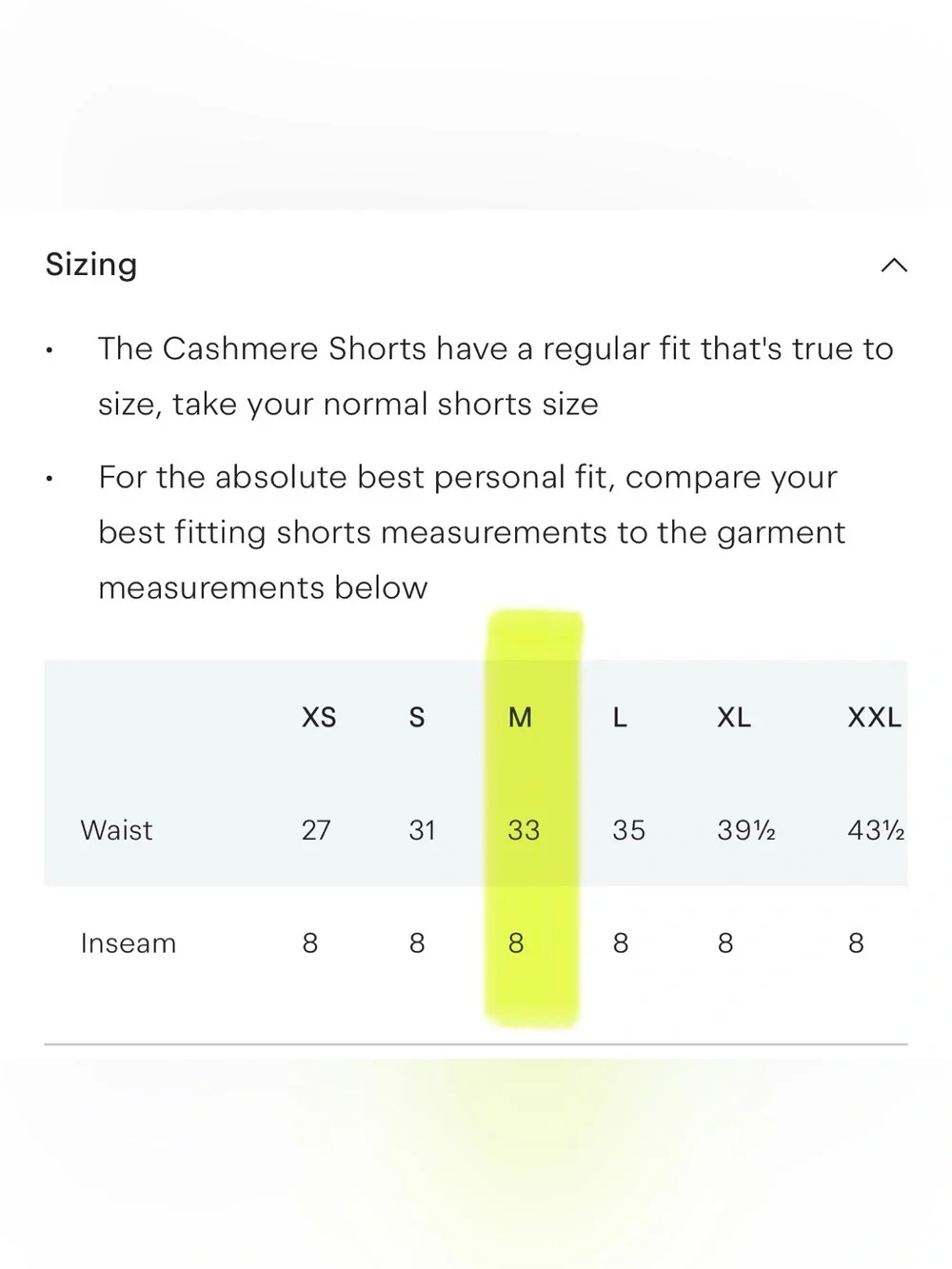
Task: Click the Inseam row label
Action: pyautogui.click(x=129, y=943)
